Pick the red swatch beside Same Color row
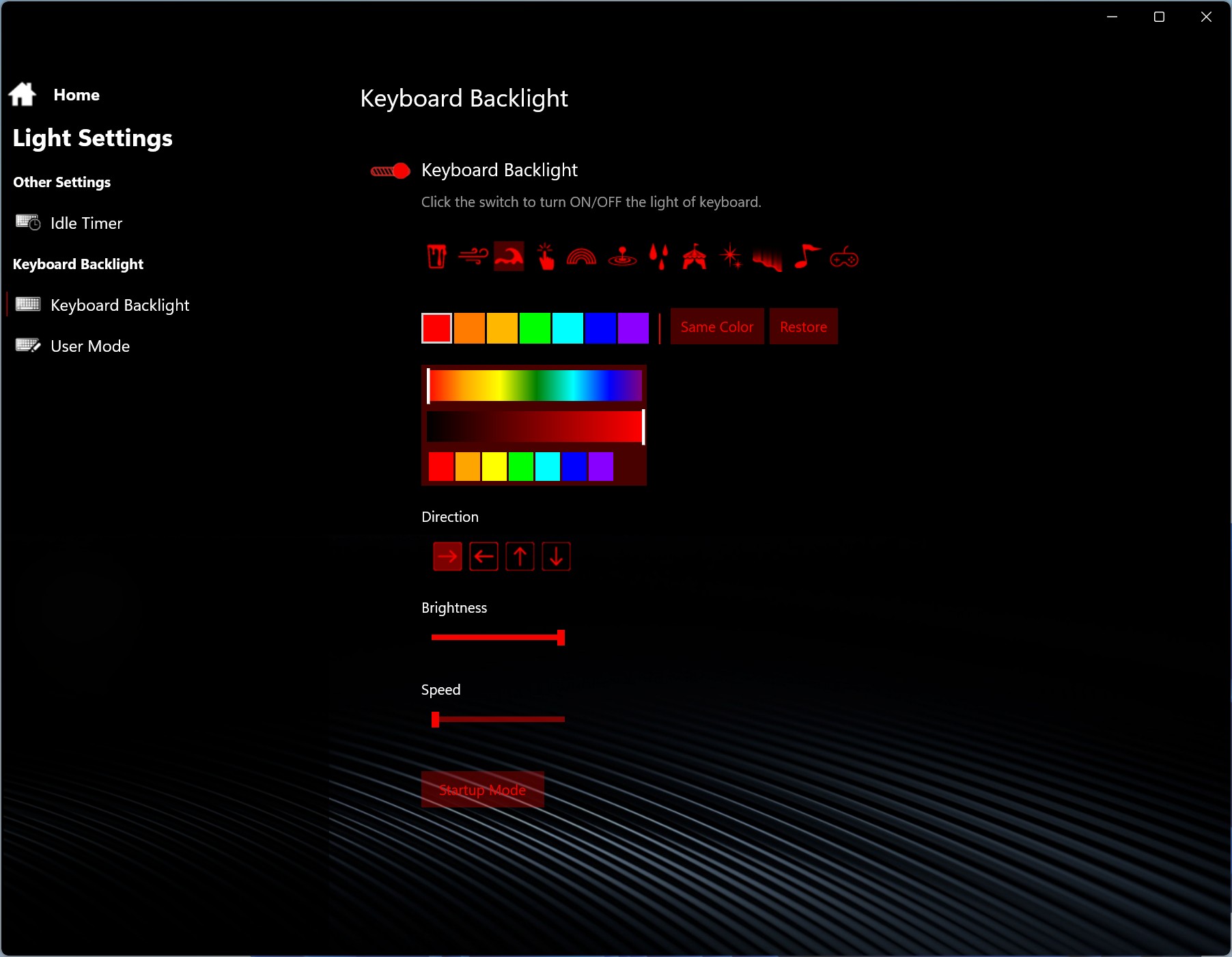1232x957 pixels. coord(436,328)
